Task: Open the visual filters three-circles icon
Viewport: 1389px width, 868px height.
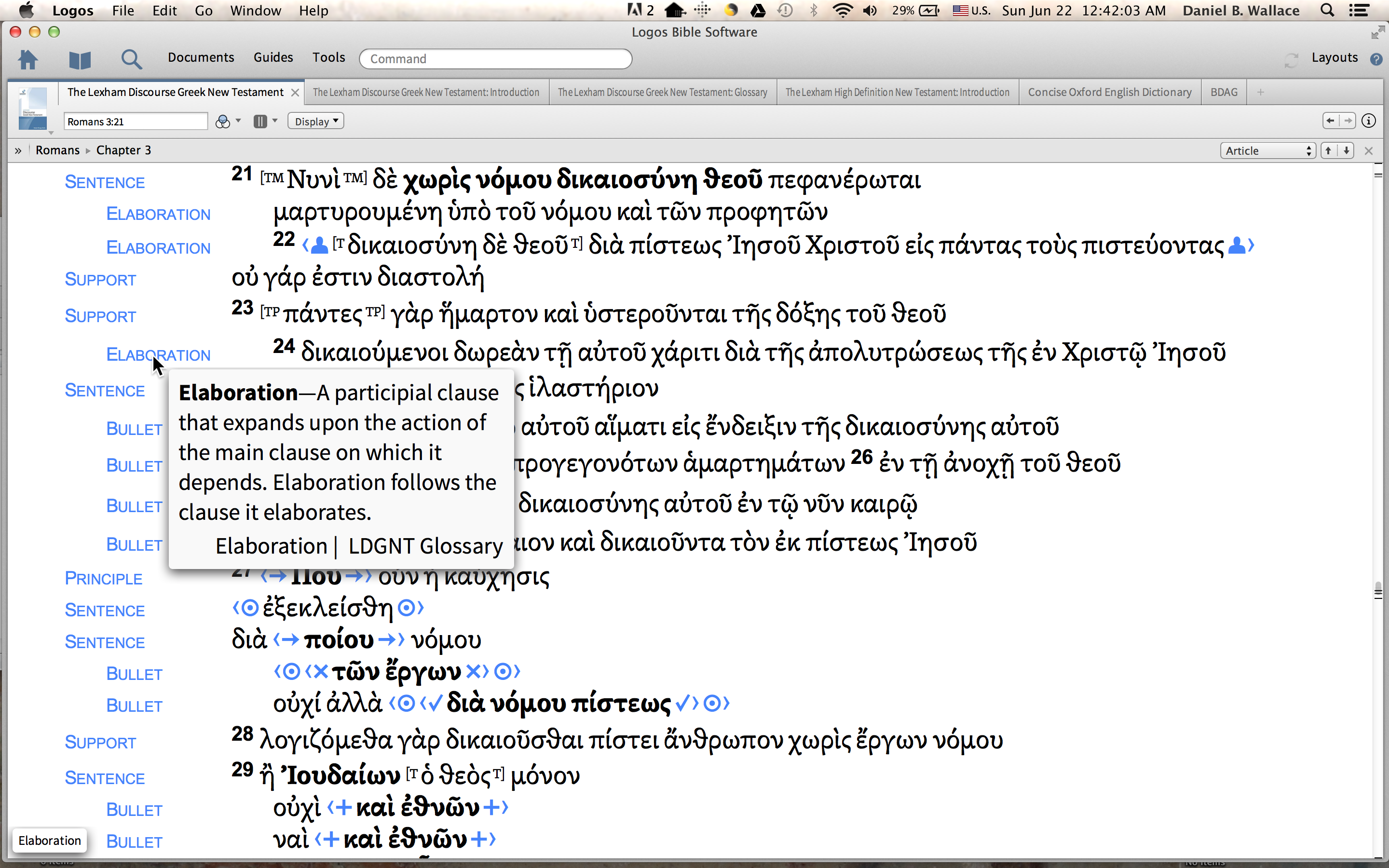Action: pyautogui.click(x=223, y=122)
